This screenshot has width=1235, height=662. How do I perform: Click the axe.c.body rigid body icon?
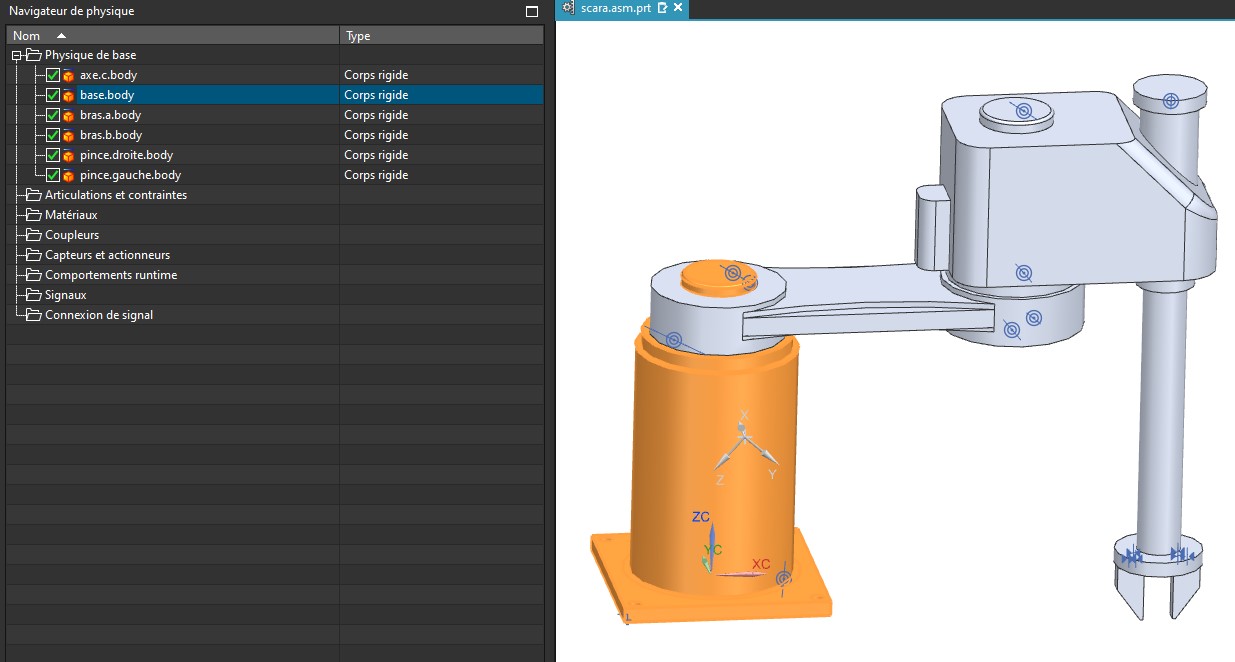(68, 75)
